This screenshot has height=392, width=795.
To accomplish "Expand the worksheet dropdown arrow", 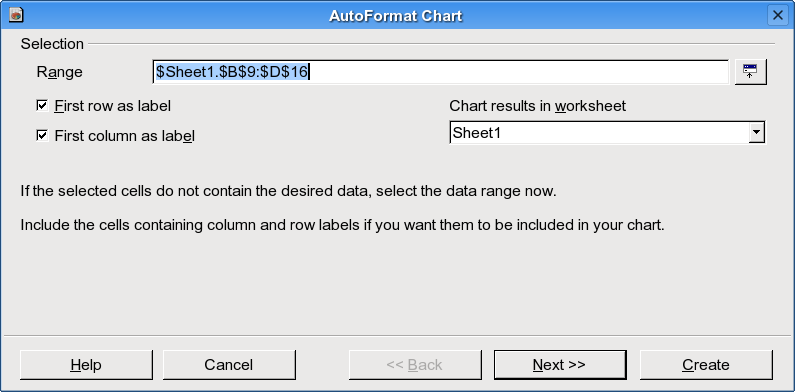I will [x=756, y=133].
